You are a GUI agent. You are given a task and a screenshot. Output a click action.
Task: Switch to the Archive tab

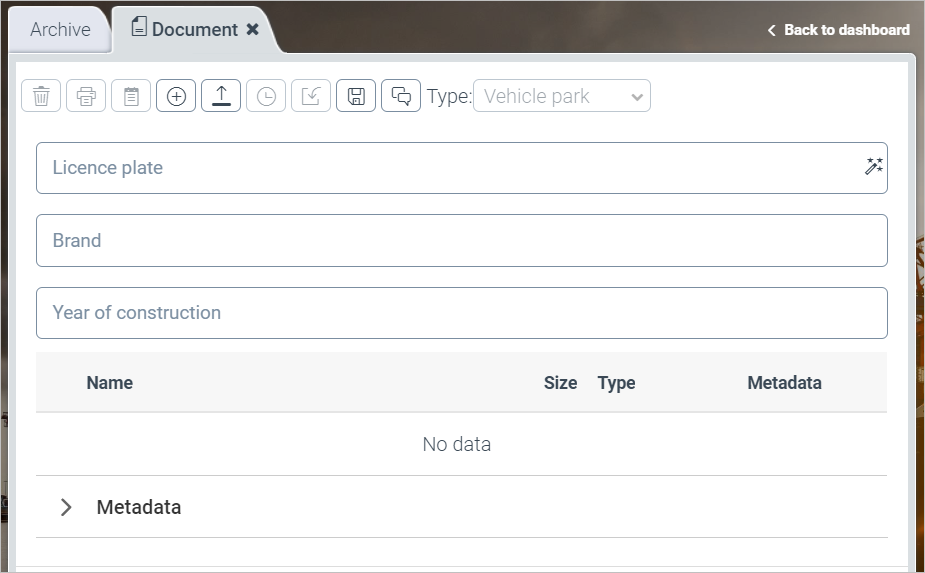coord(60,30)
